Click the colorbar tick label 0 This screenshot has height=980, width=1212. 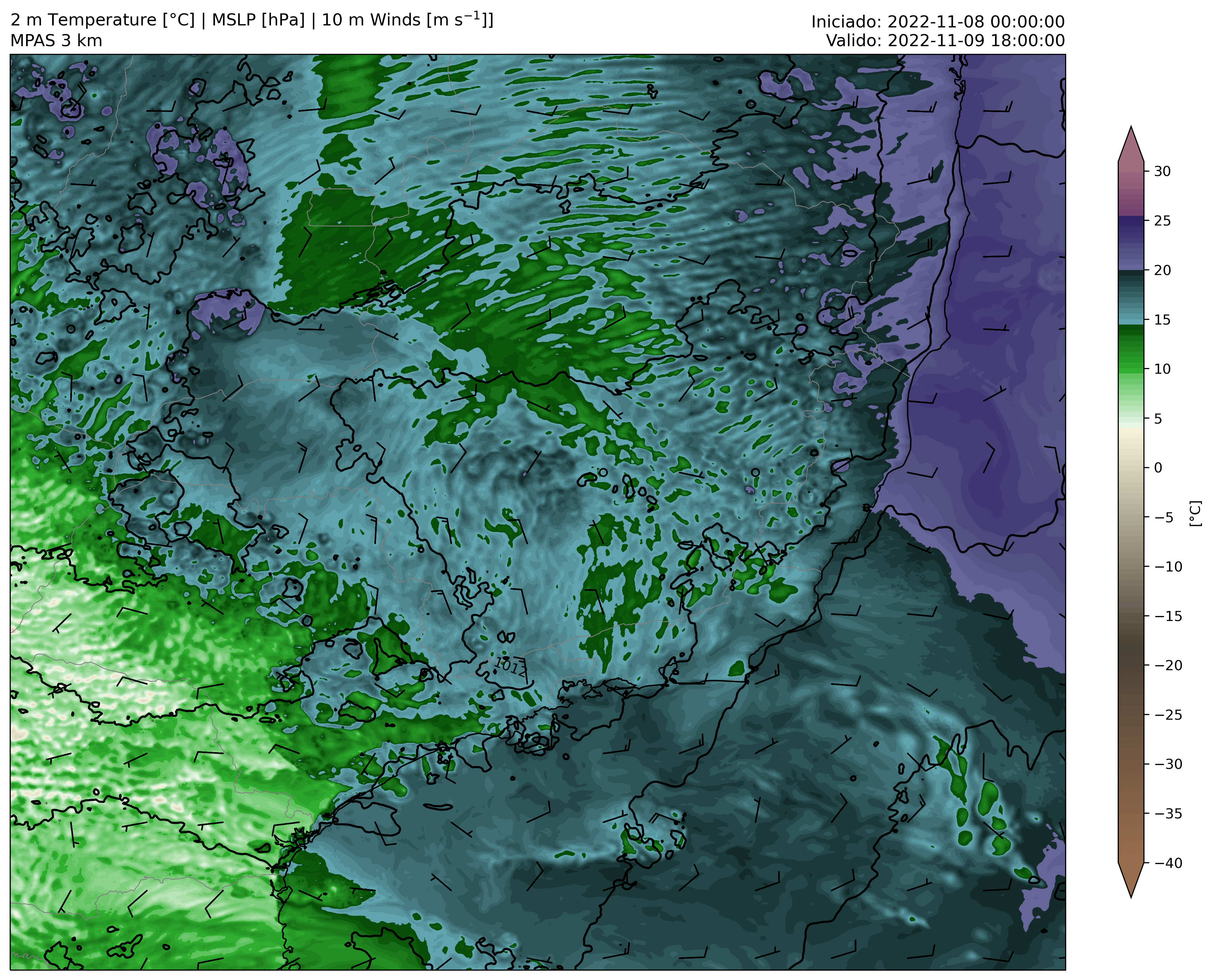pos(1158,467)
